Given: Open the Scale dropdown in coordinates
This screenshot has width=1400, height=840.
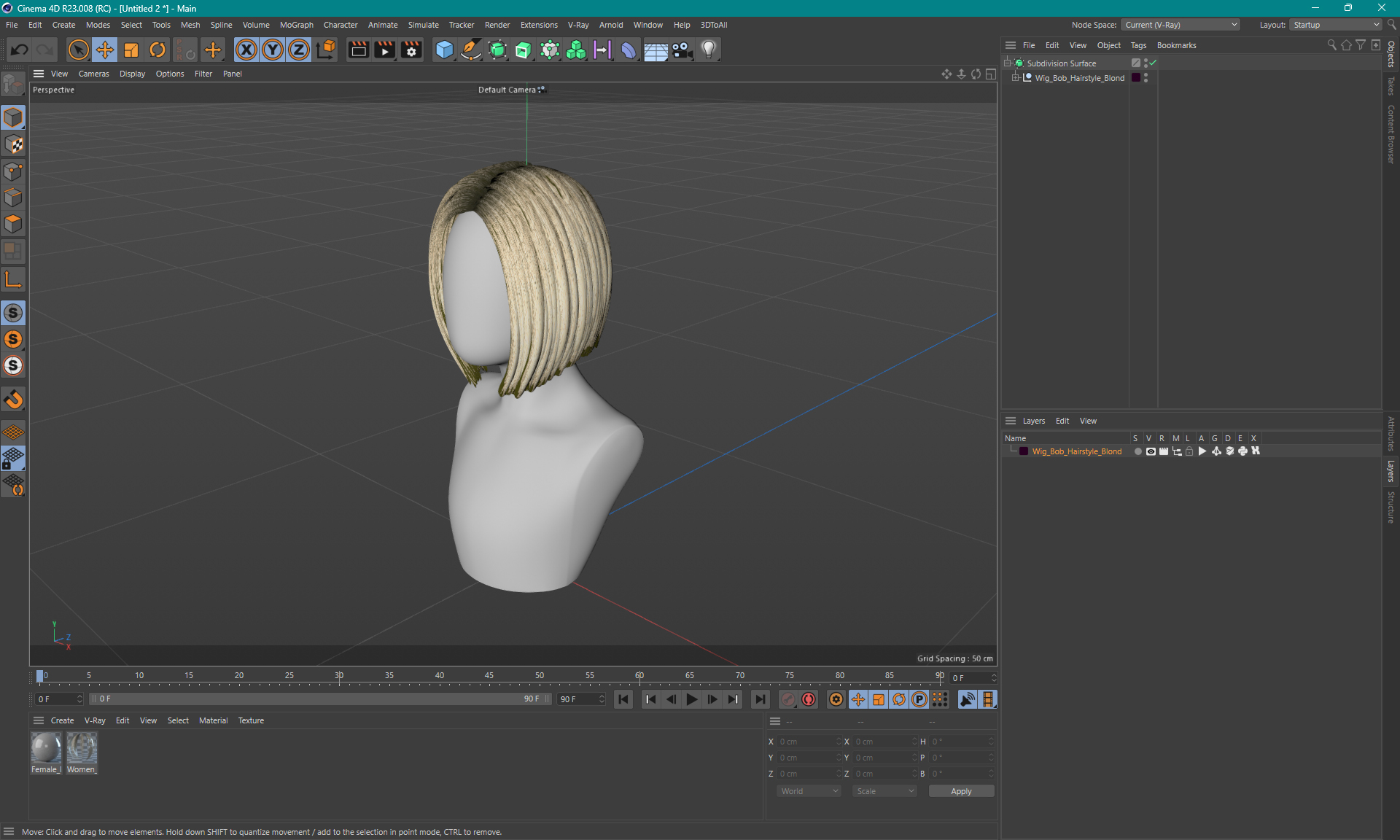Looking at the screenshot, I should click(x=882, y=791).
